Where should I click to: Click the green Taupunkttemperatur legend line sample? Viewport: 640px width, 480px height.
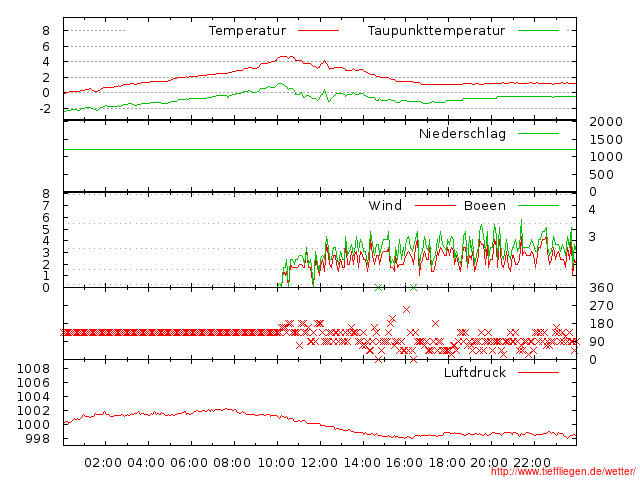(x=538, y=31)
